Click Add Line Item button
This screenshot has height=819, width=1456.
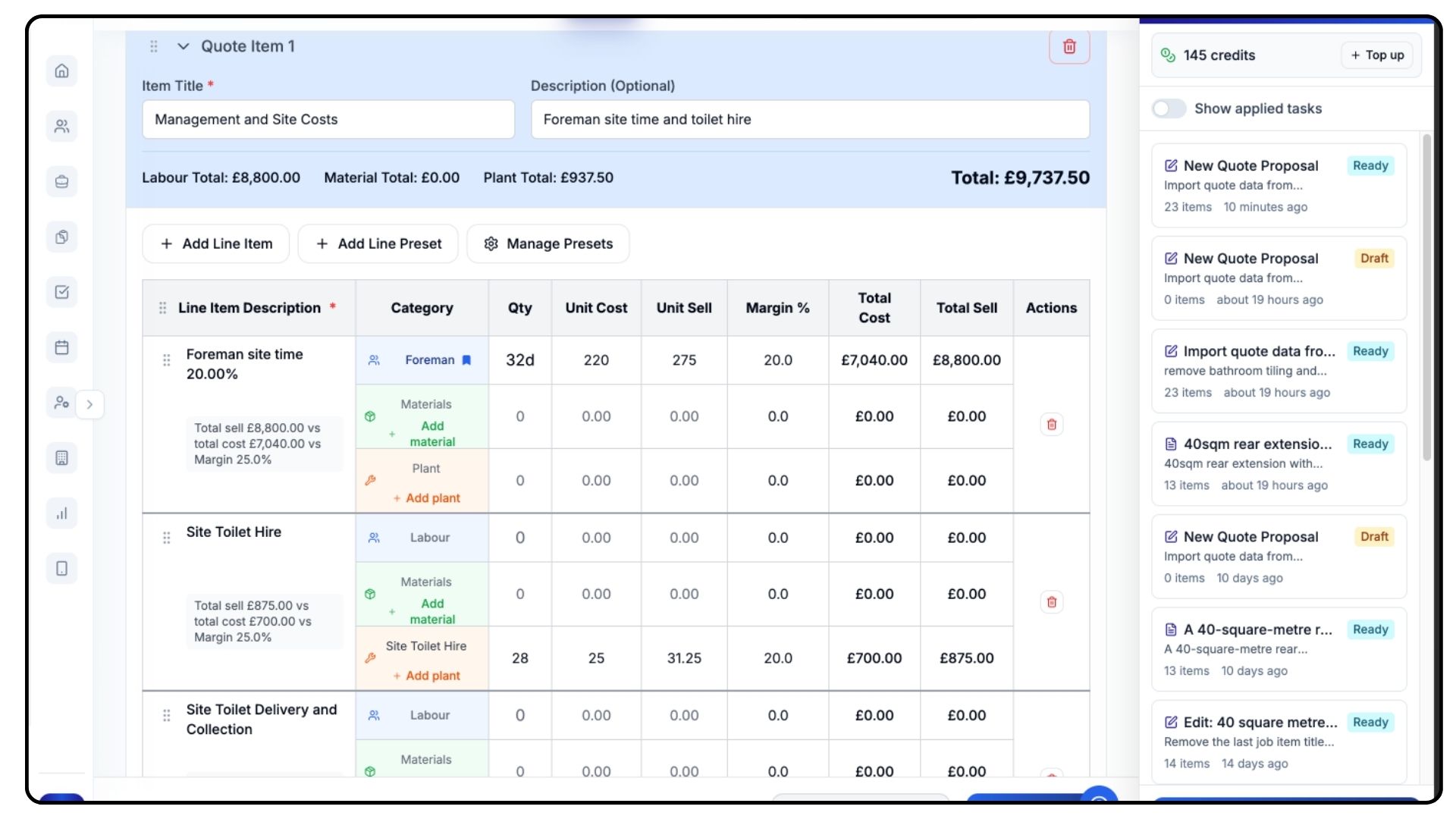click(x=216, y=243)
